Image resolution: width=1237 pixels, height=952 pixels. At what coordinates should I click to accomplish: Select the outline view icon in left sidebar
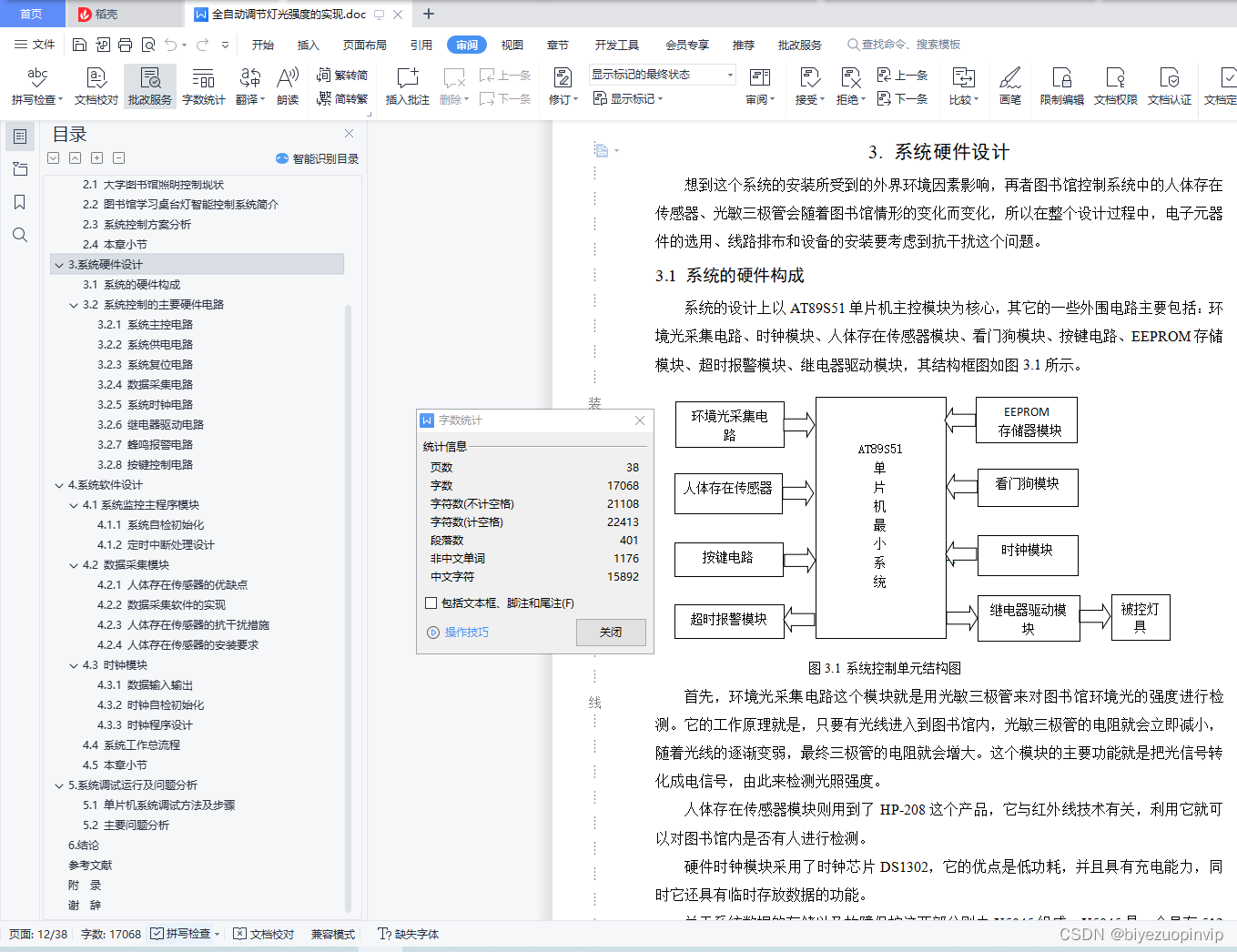[x=20, y=137]
